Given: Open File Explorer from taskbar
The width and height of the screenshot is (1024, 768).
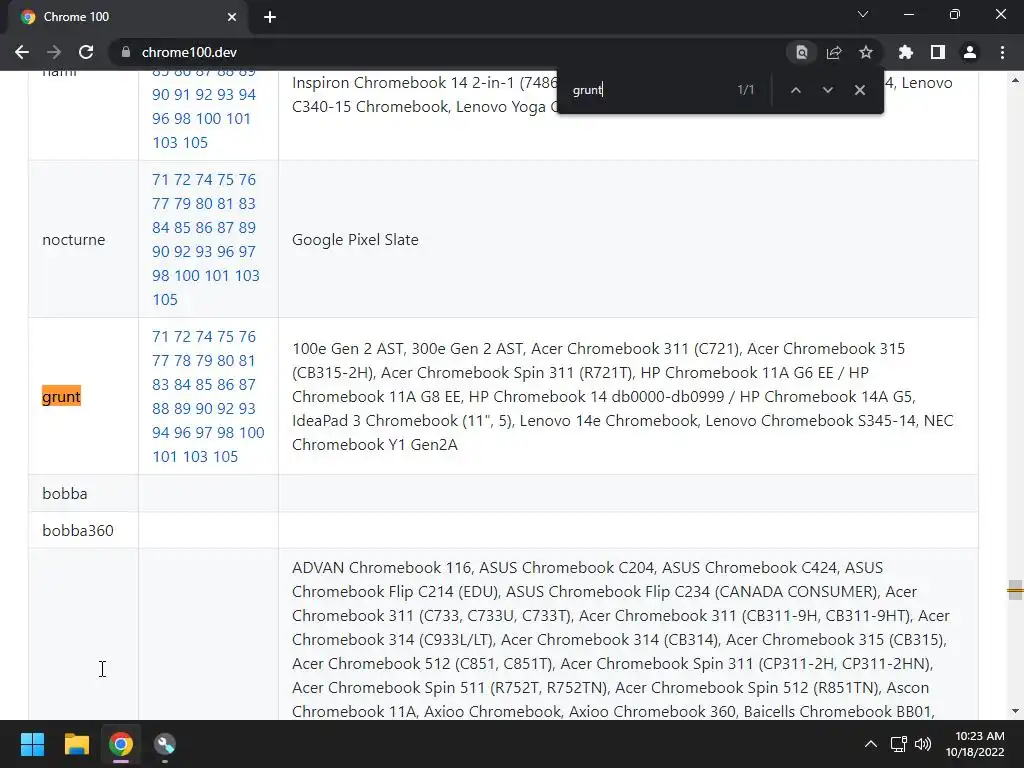Looking at the screenshot, I should (76, 744).
